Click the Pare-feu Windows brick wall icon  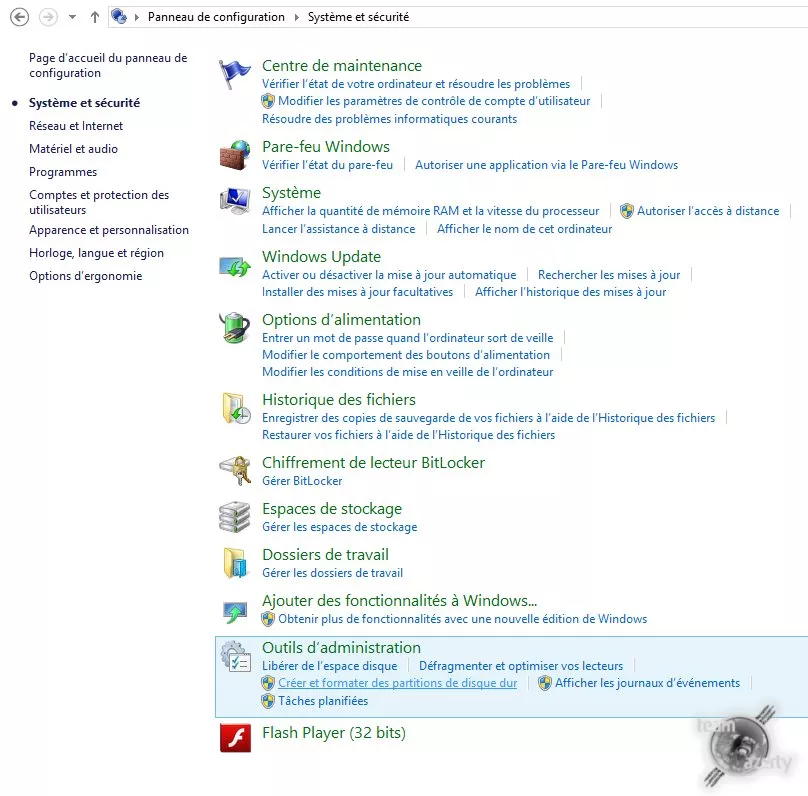tap(235, 155)
